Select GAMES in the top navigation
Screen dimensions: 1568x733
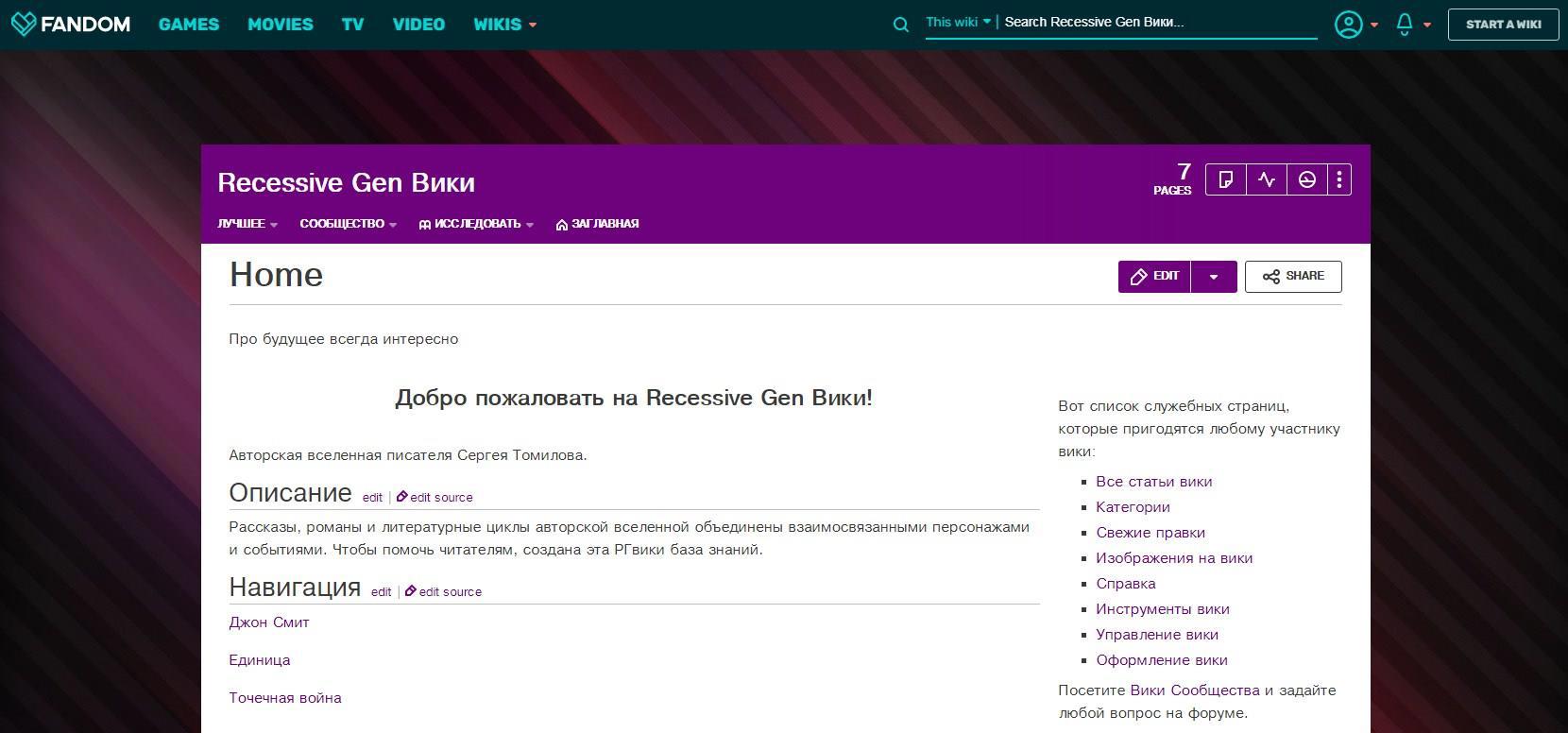pyautogui.click(x=189, y=25)
